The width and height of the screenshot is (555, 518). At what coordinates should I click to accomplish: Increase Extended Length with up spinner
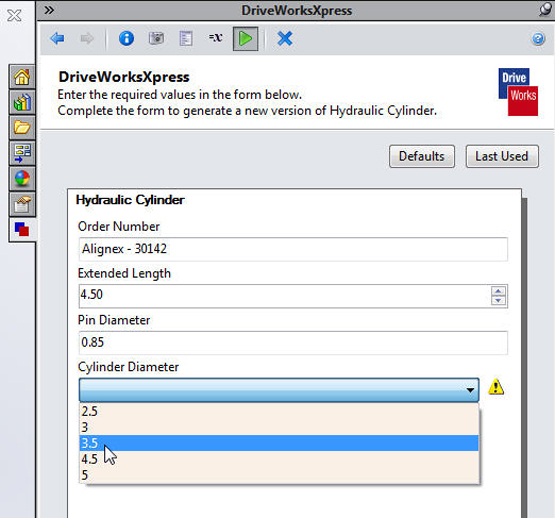pos(498,291)
